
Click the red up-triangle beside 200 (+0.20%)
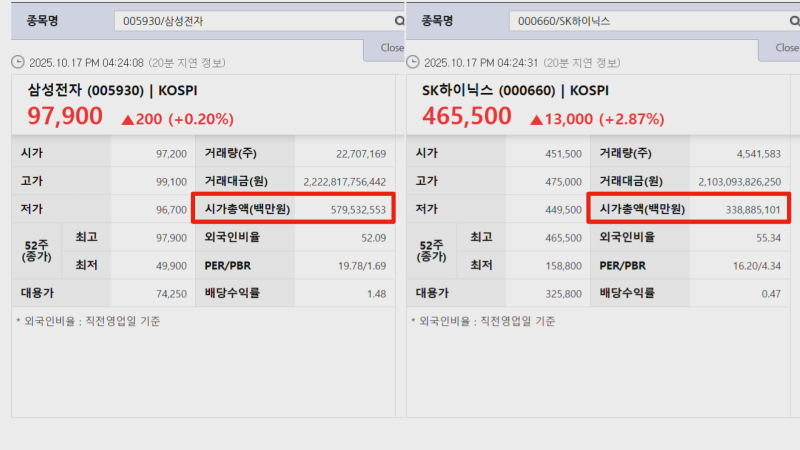[x=127, y=119]
